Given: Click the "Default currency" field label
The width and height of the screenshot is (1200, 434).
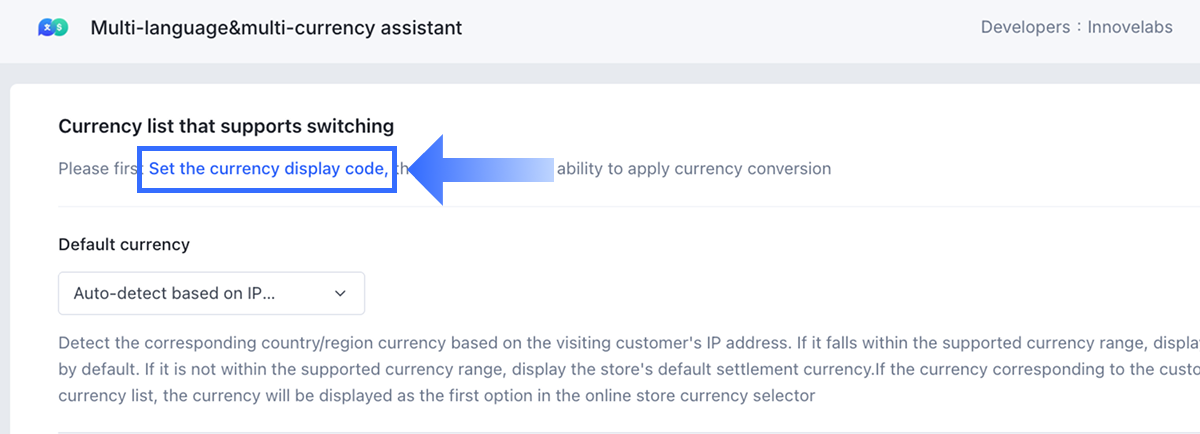Looking at the screenshot, I should pos(124,244).
